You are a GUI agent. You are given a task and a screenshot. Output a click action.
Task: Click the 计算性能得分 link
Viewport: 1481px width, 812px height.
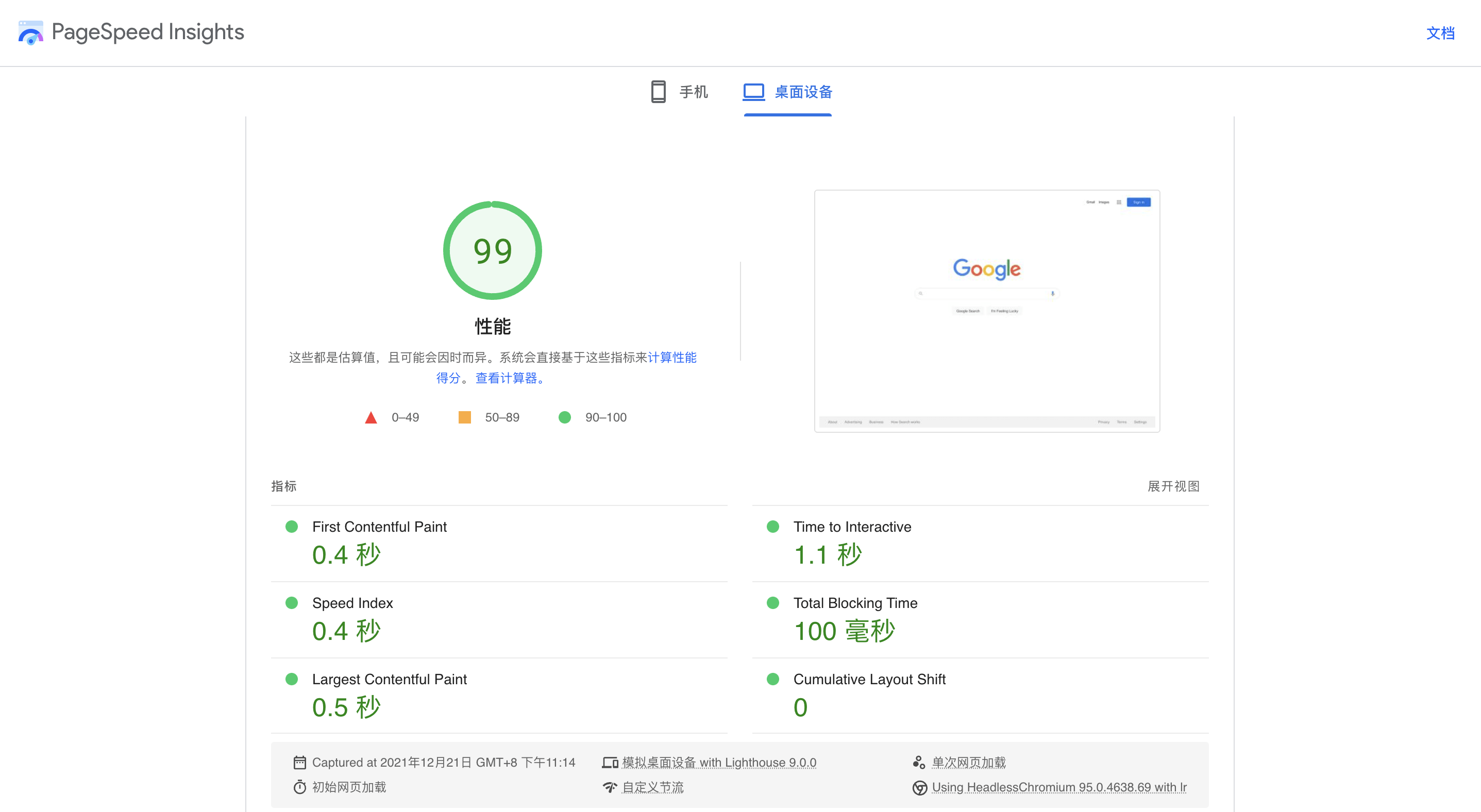click(x=671, y=358)
